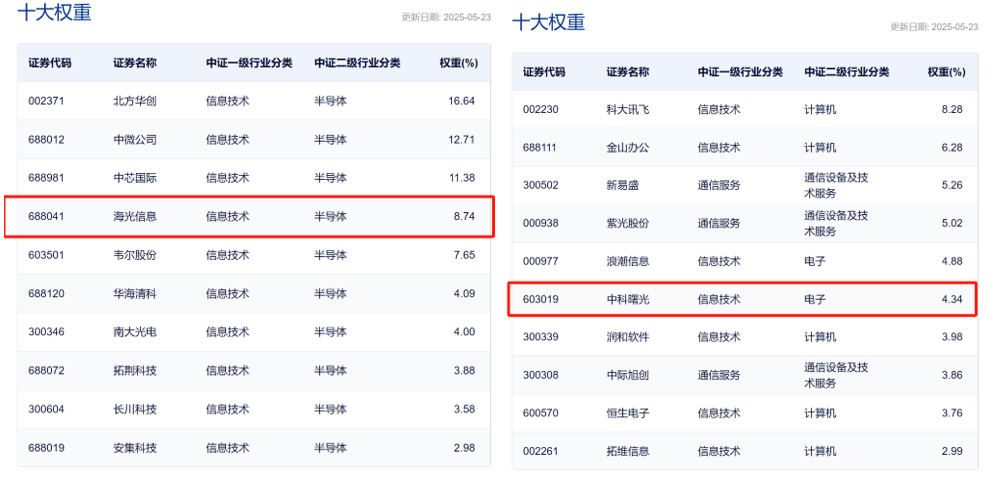Viewport: 991px width, 481px height.
Task: Click the 拓荆科技 name cell
Action: (135, 370)
